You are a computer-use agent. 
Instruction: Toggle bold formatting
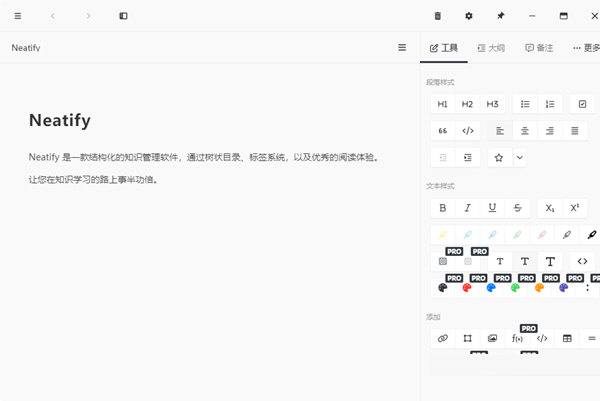coord(443,208)
